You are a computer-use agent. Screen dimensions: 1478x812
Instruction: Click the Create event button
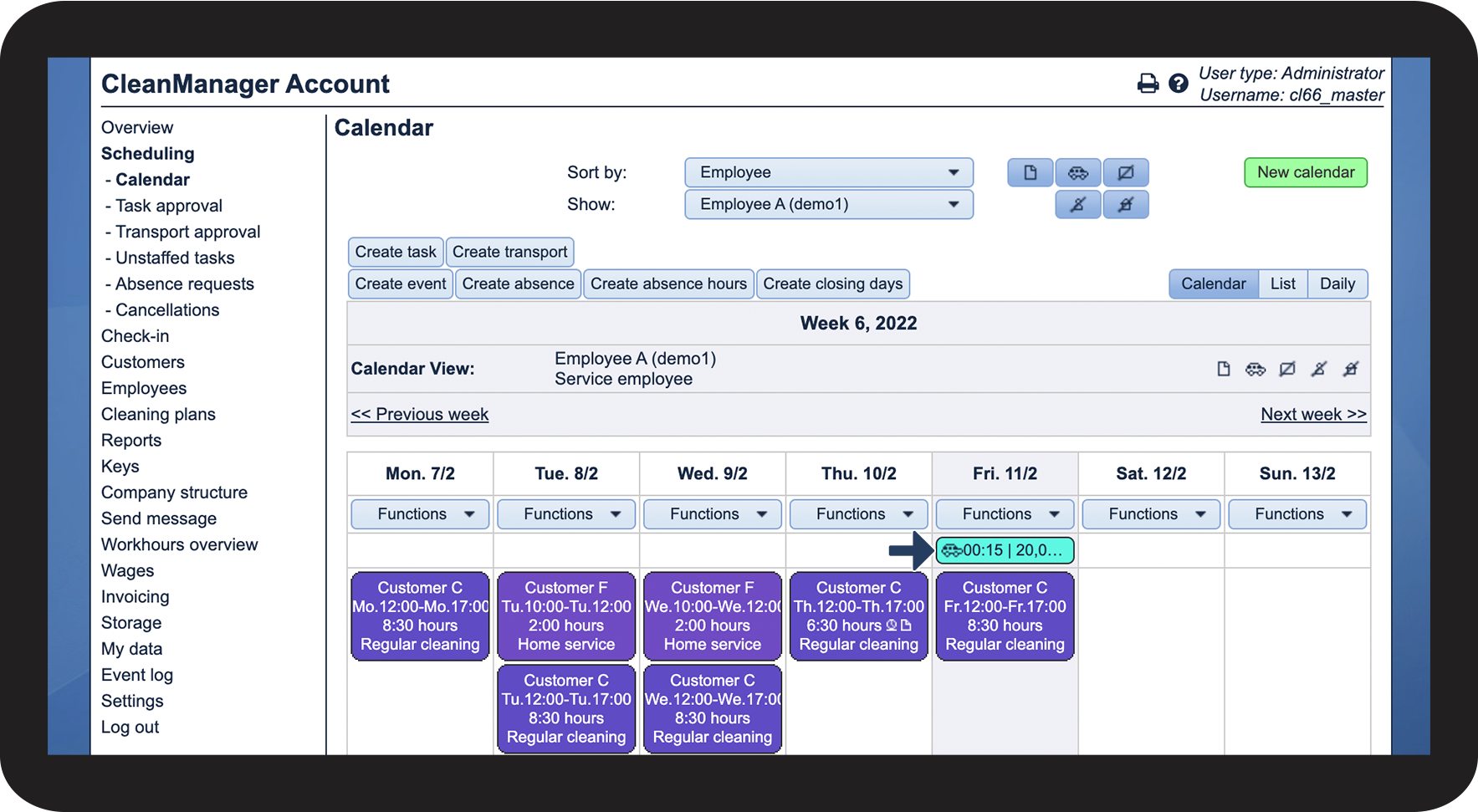tap(401, 283)
